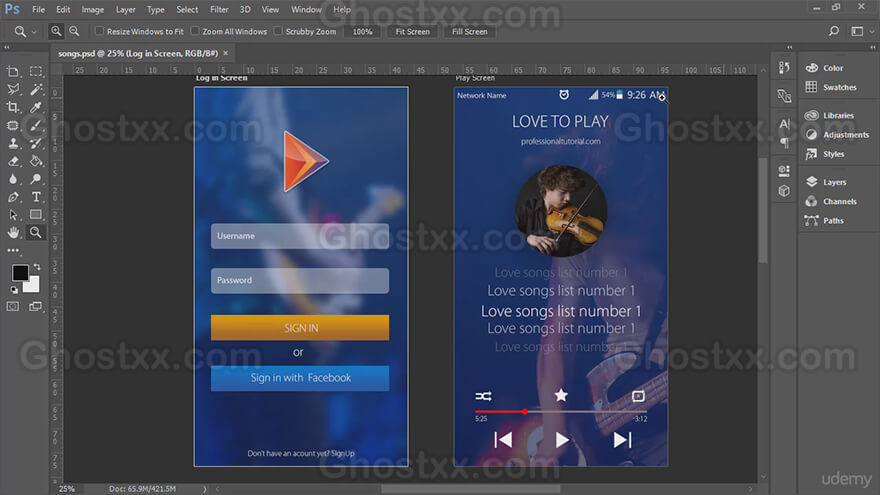Select the Eyedropper tool
Screen dimensions: 880x495
[36, 107]
